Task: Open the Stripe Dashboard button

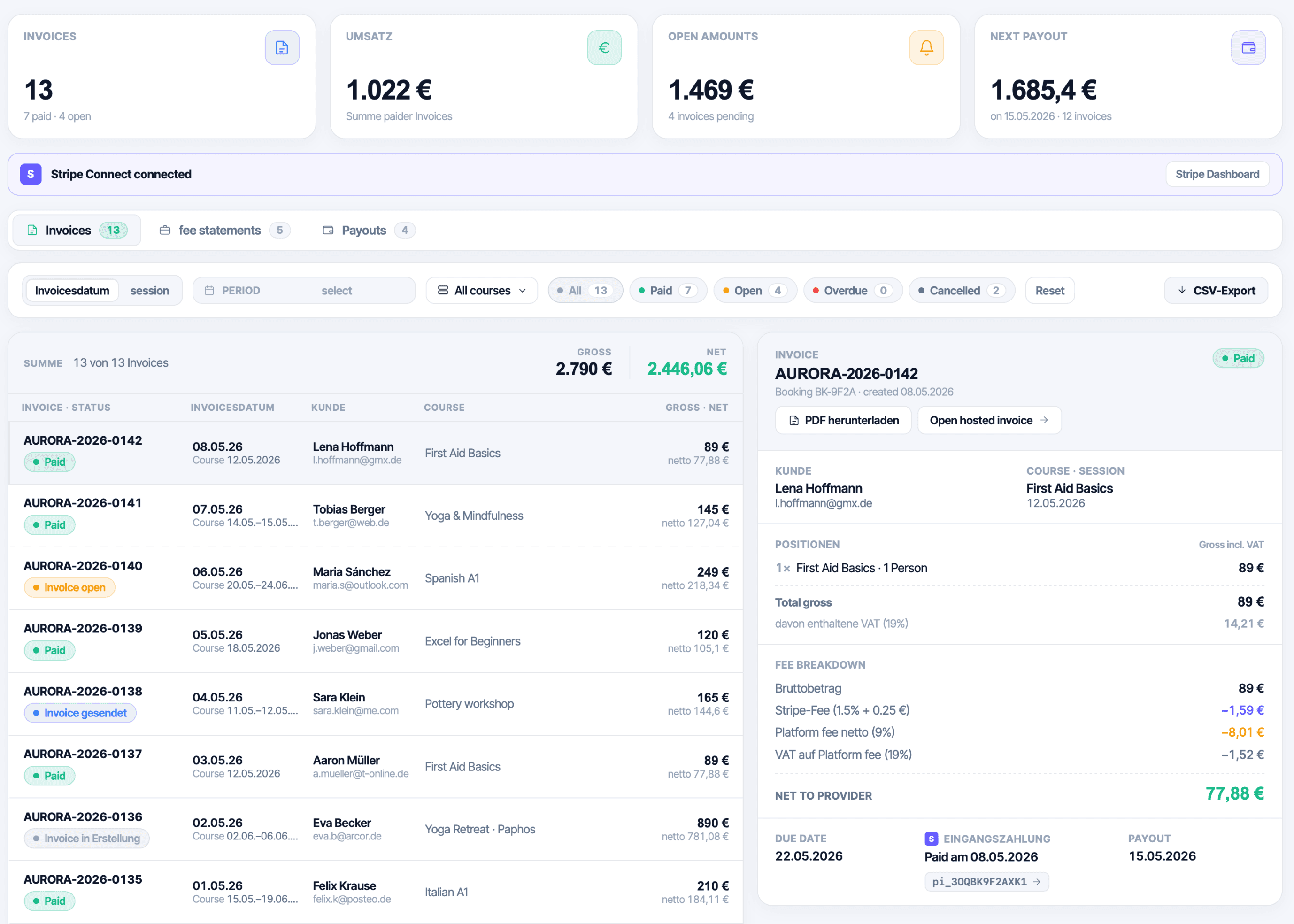Action: tap(1217, 174)
